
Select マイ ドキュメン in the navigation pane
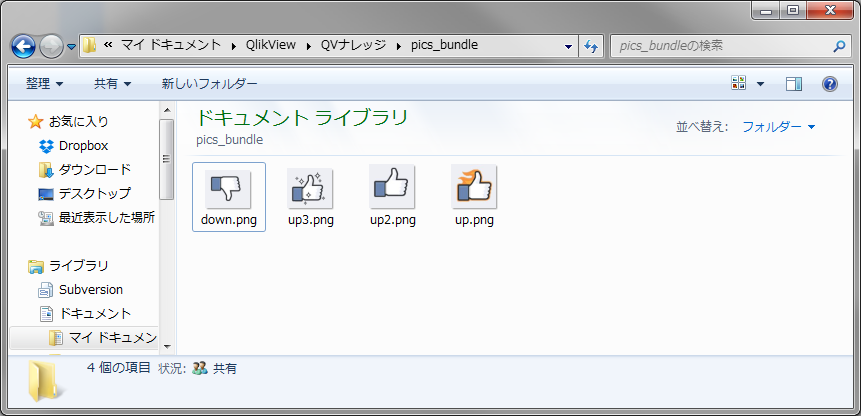pos(113,338)
